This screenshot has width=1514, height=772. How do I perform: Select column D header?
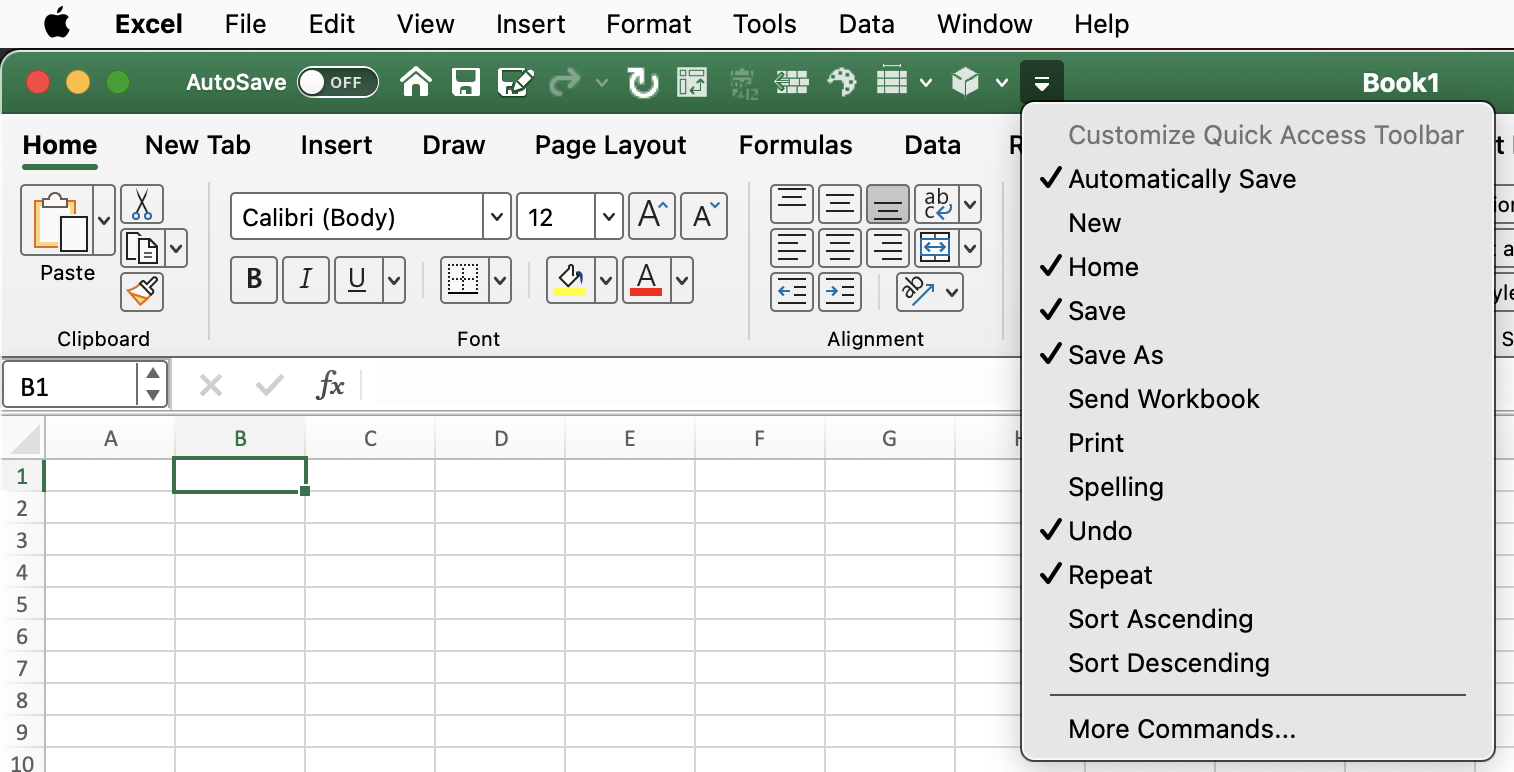coord(500,438)
